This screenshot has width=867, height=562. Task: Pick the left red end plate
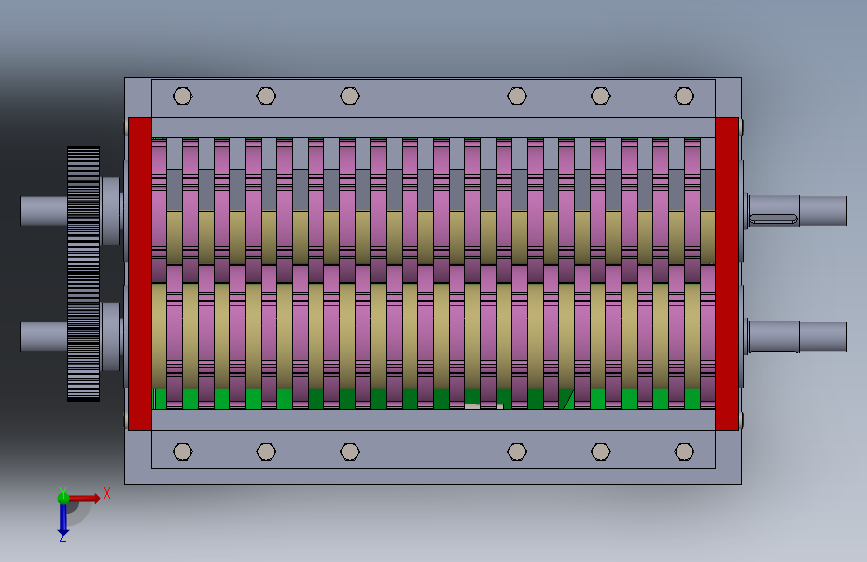[140, 274]
